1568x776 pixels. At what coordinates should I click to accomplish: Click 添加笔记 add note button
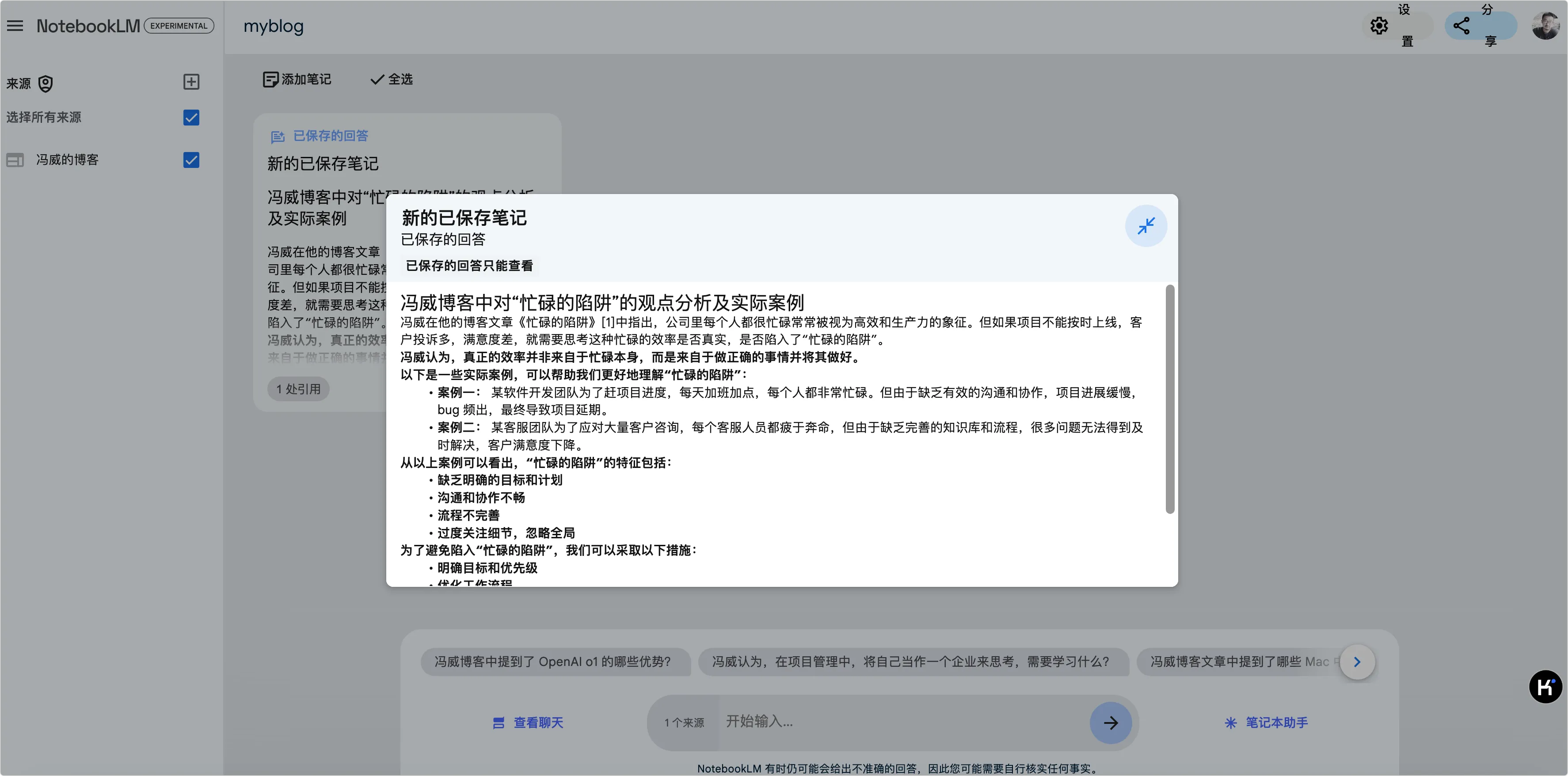(297, 79)
